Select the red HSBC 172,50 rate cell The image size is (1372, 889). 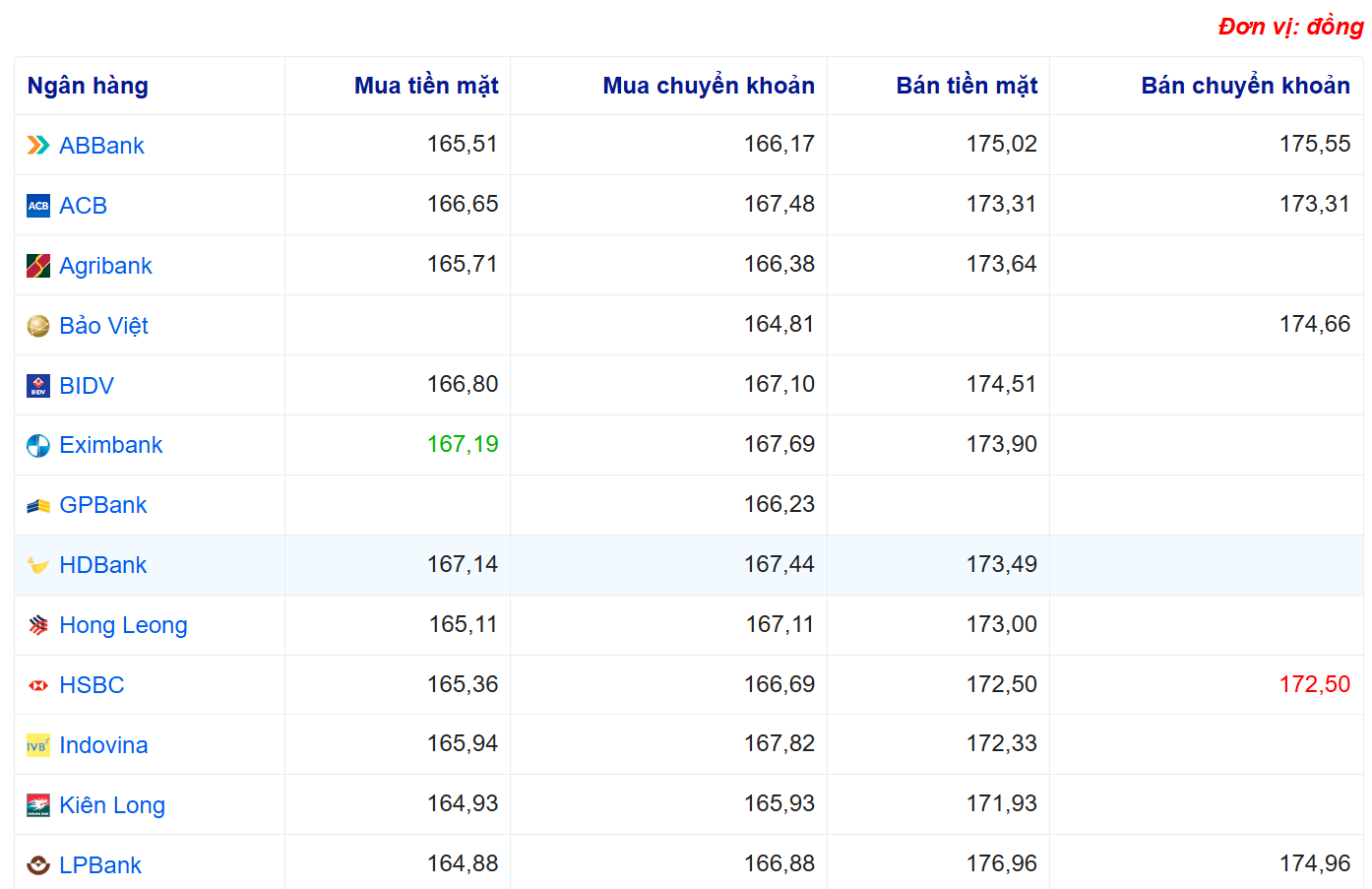click(1314, 684)
